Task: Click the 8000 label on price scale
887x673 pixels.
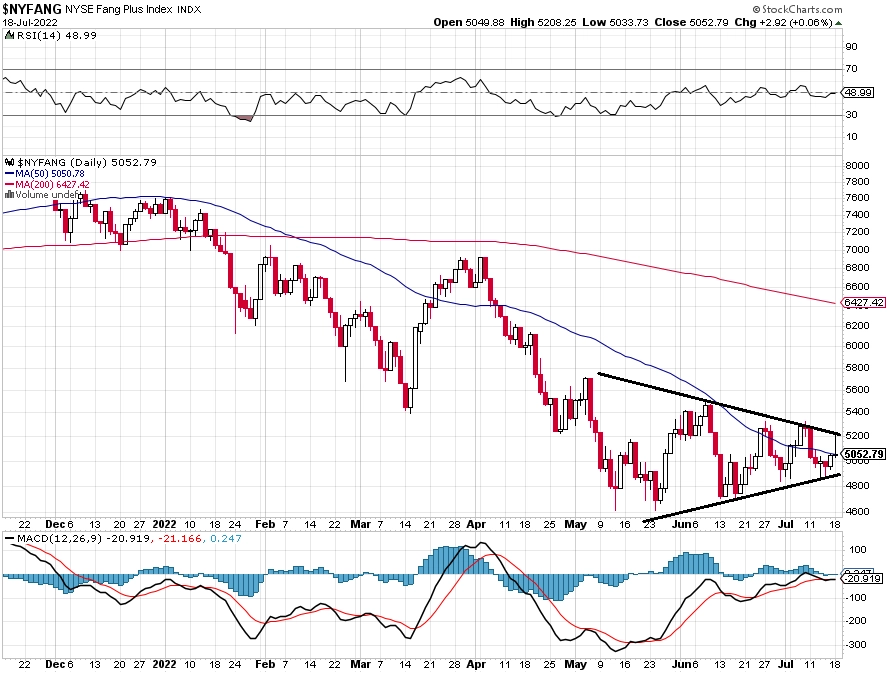Action: point(857,166)
